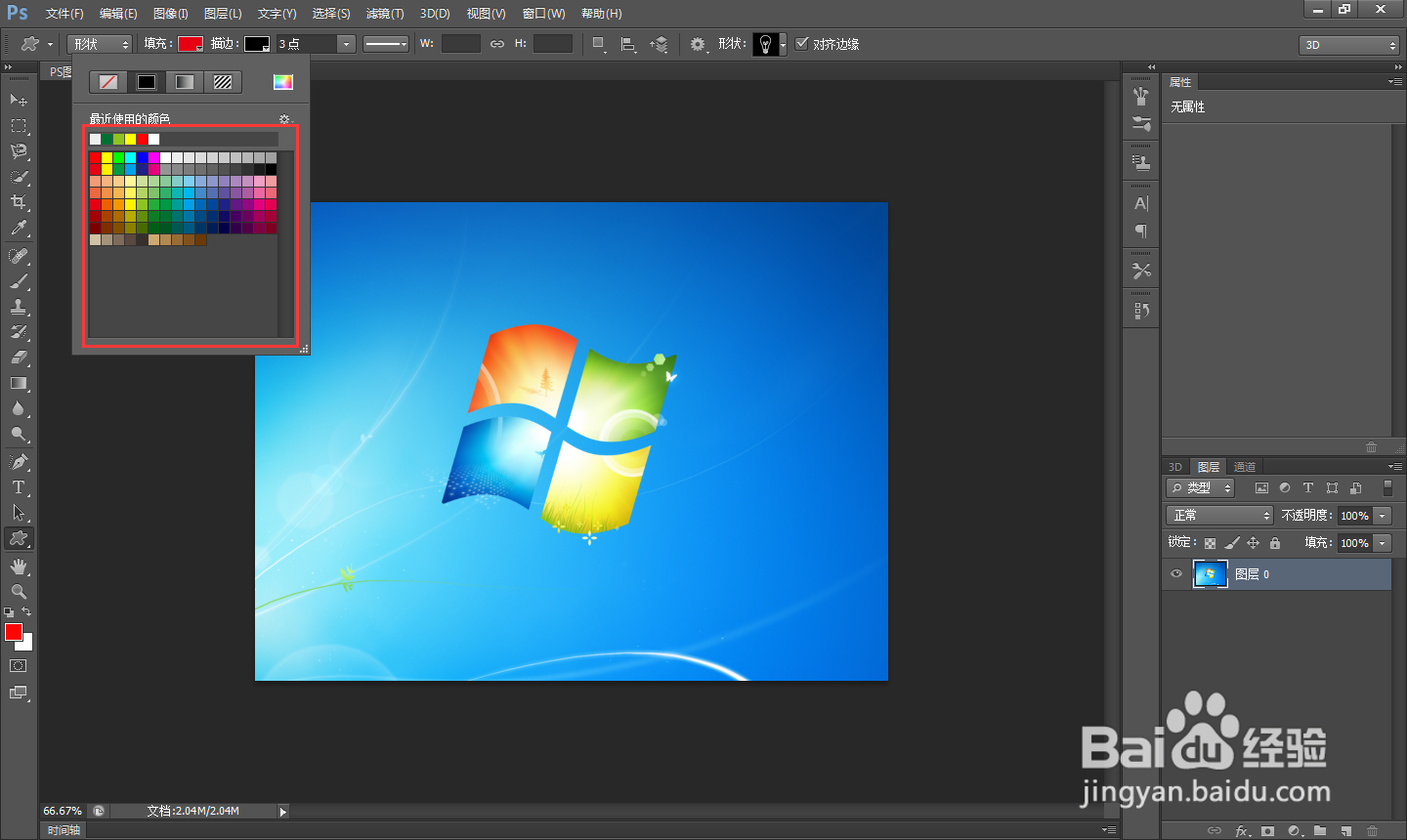Select the Rectangular Marquee tool
The width and height of the screenshot is (1407, 840).
19,126
